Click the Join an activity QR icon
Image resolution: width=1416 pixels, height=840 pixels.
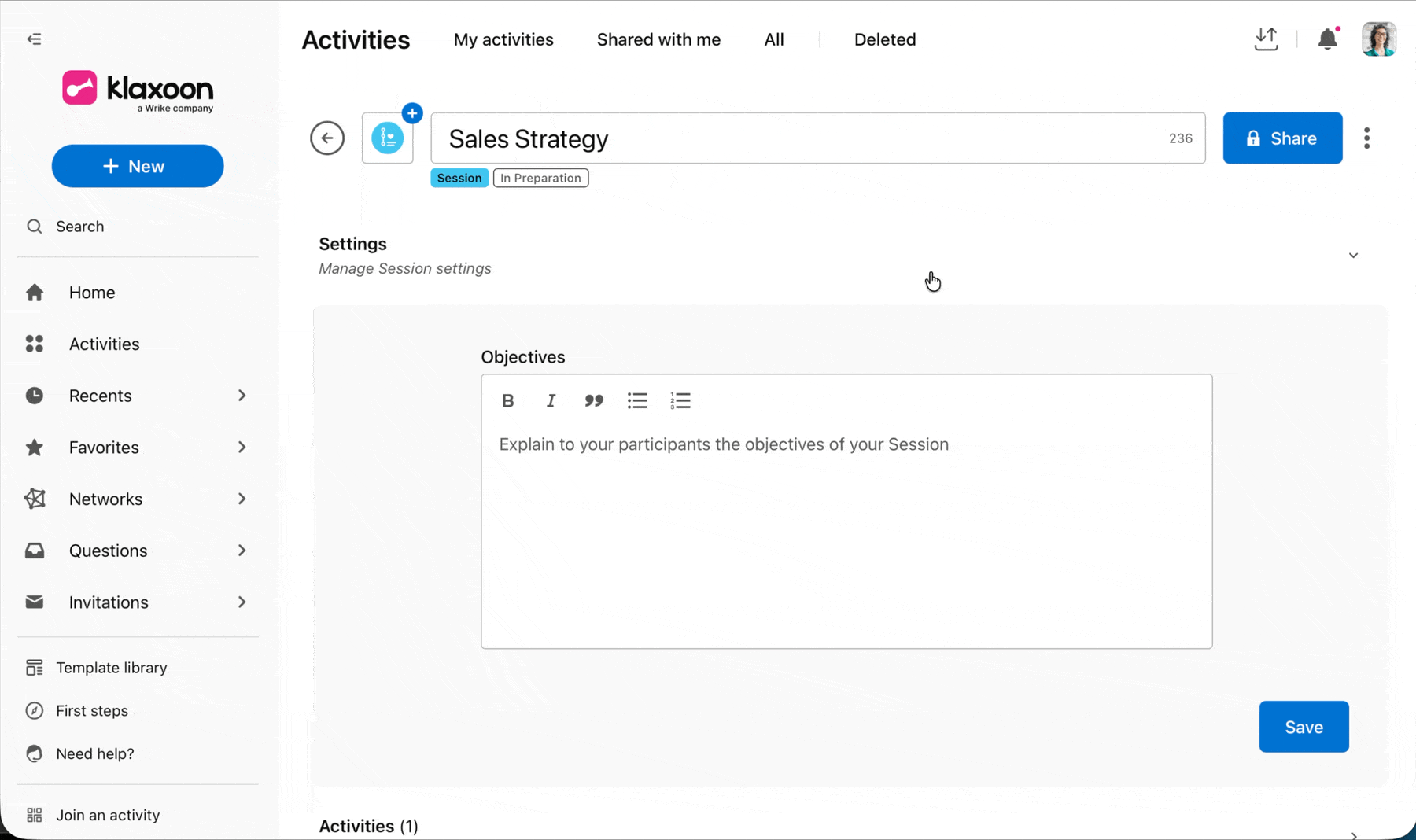pyautogui.click(x=34, y=815)
